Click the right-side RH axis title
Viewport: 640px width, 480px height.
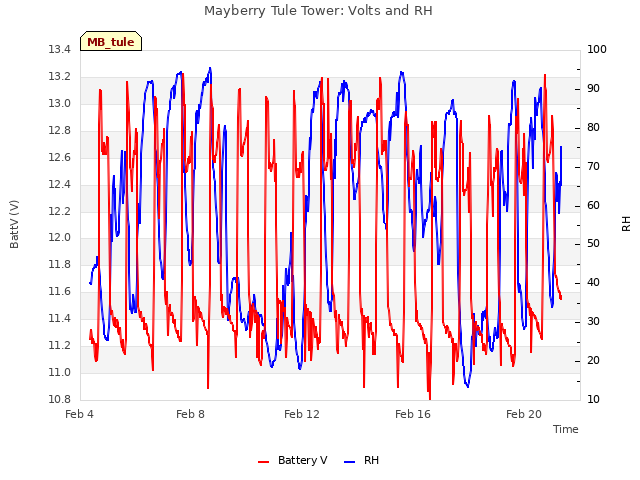coord(626,224)
